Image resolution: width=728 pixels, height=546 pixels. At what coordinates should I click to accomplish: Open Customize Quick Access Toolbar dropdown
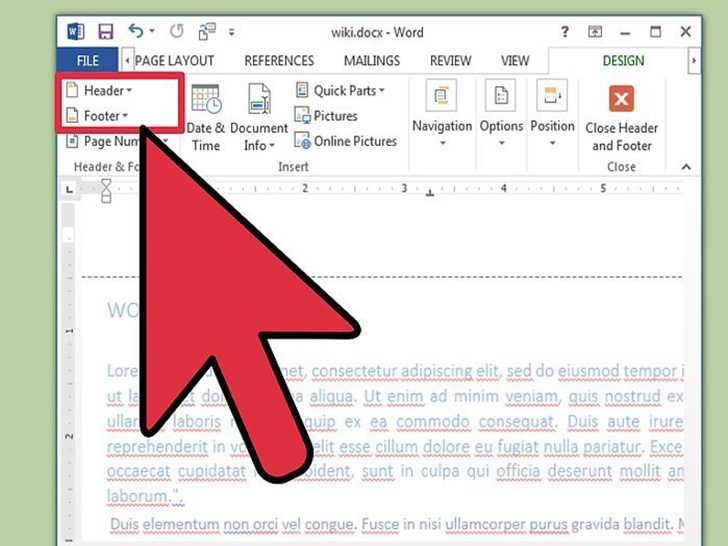coord(231,32)
